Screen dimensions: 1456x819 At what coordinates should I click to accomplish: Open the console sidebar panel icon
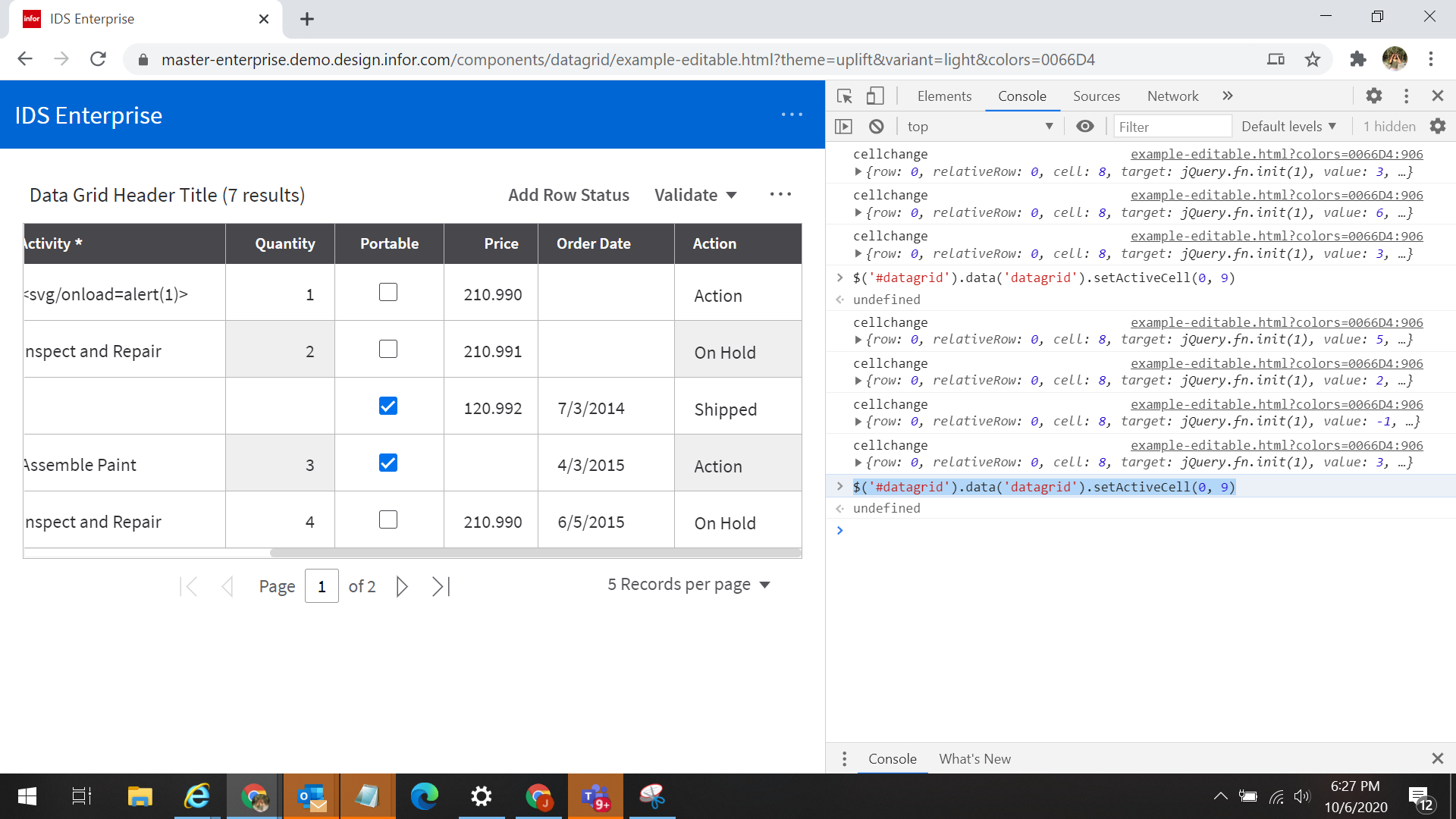843,127
